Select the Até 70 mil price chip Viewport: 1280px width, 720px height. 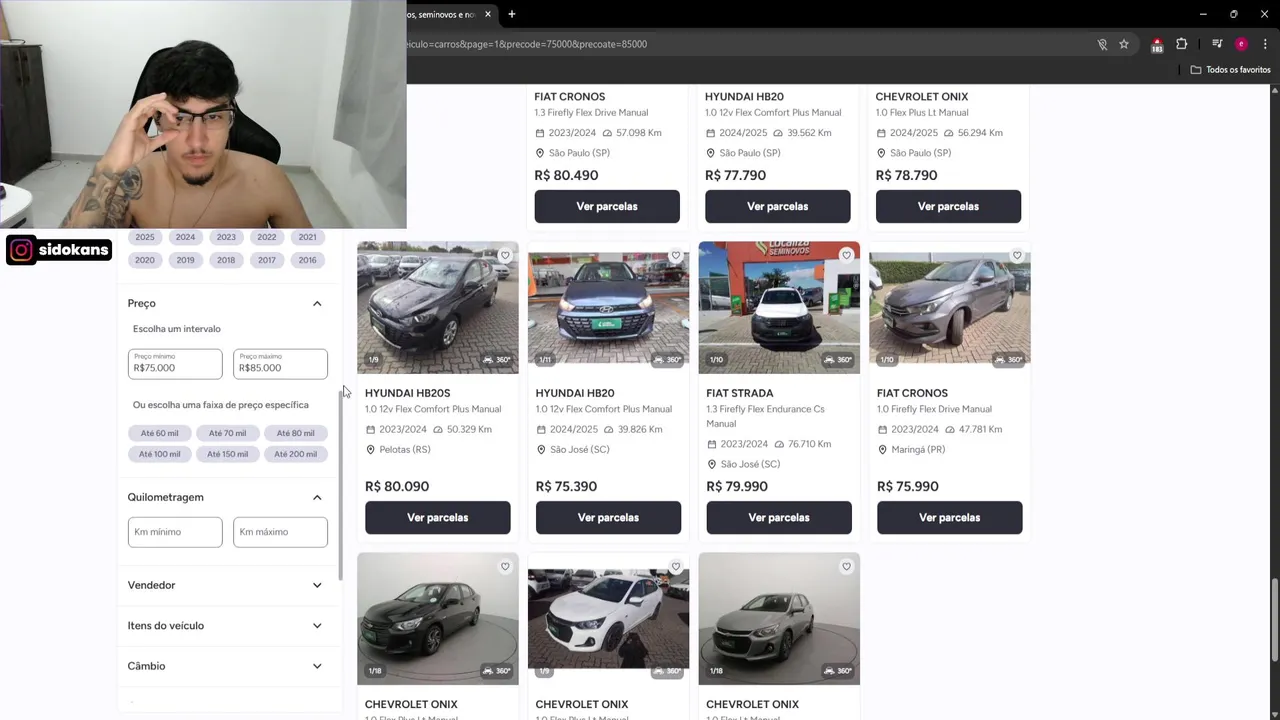pyautogui.click(x=227, y=433)
